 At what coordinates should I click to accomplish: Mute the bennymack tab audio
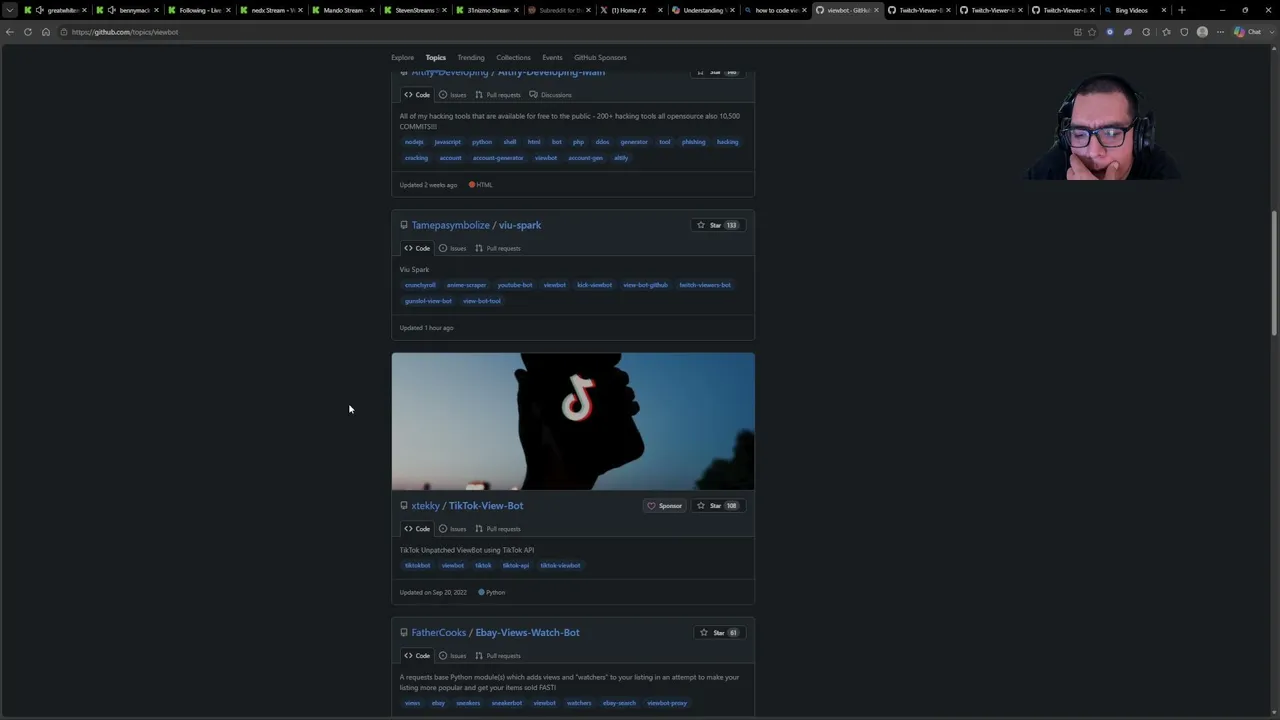[111, 10]
